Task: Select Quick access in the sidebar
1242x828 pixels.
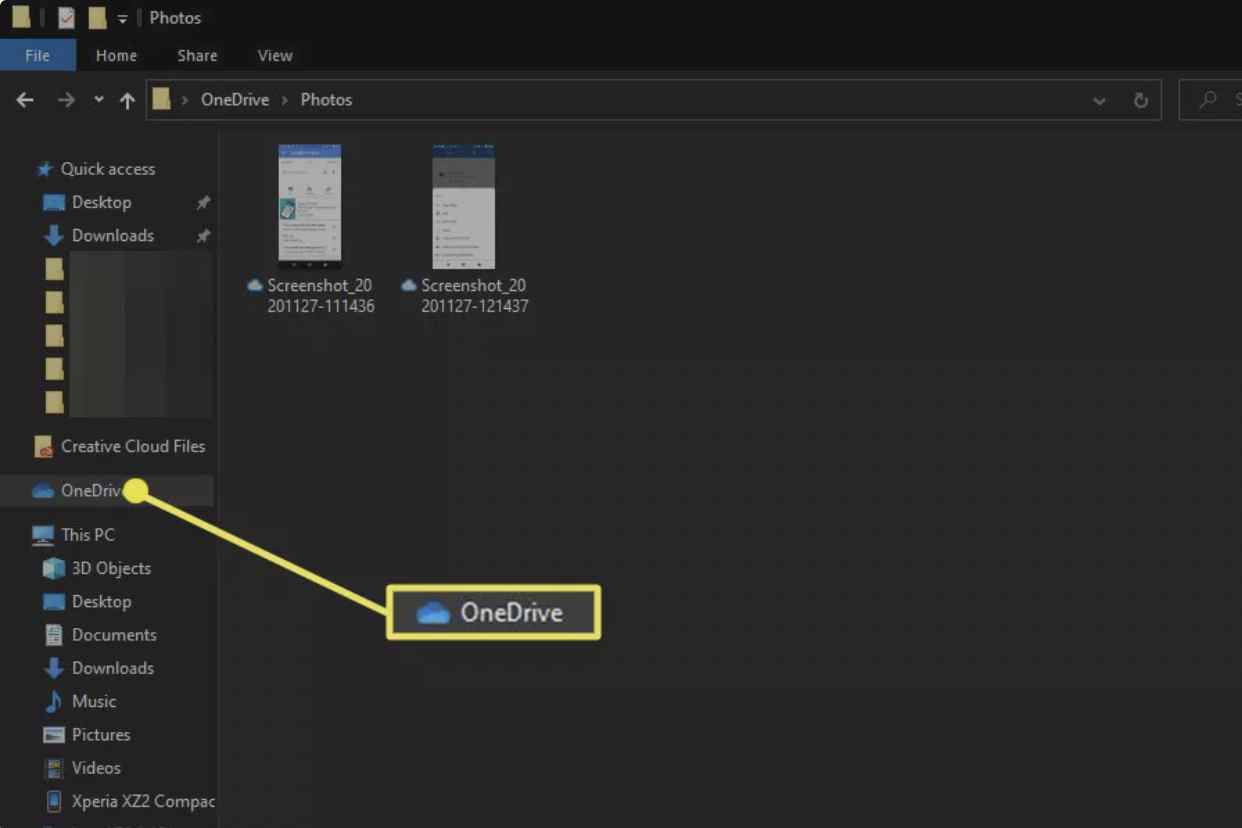Action: coord(108,169)
